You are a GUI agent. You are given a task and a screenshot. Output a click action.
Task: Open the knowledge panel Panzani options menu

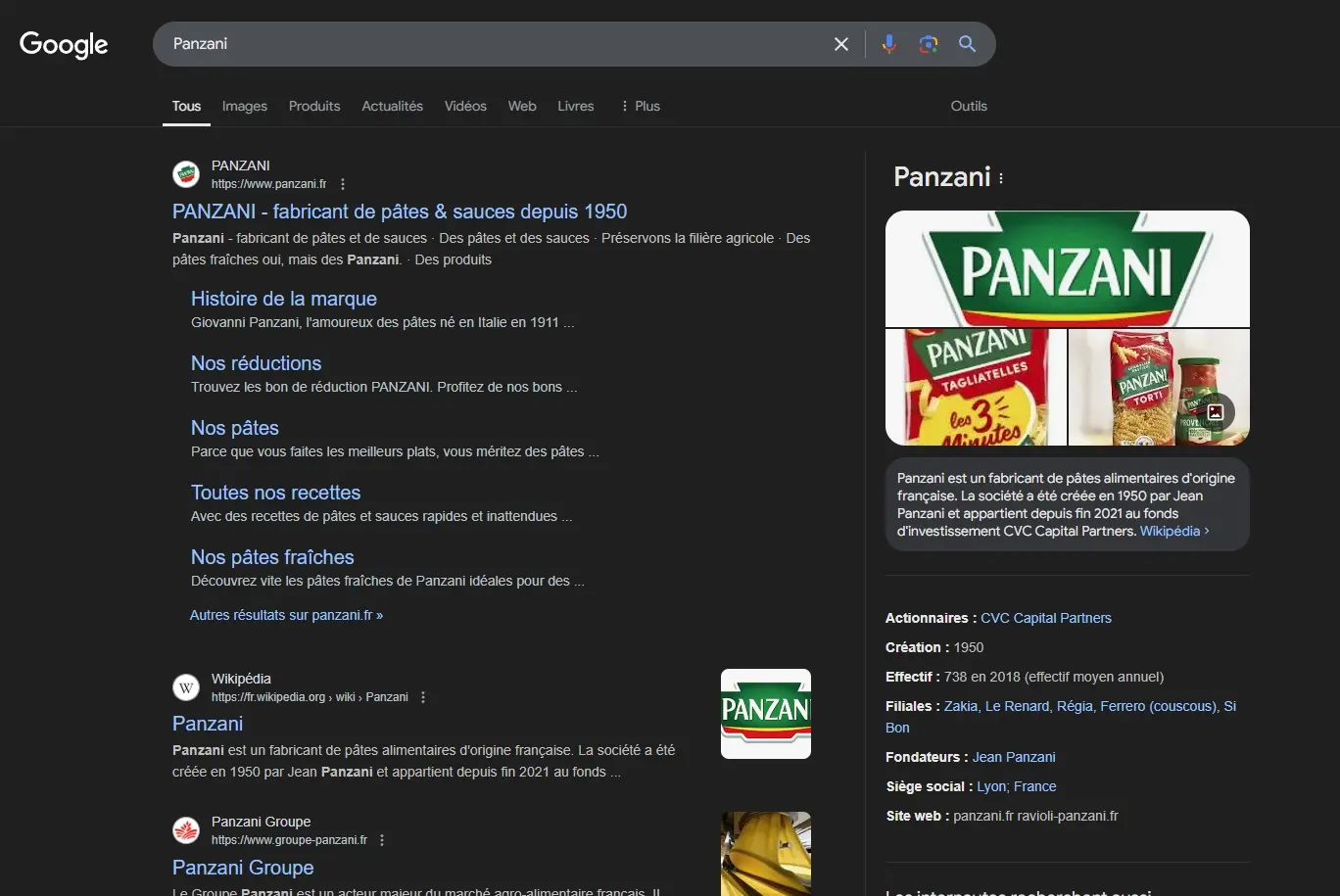1001,178
